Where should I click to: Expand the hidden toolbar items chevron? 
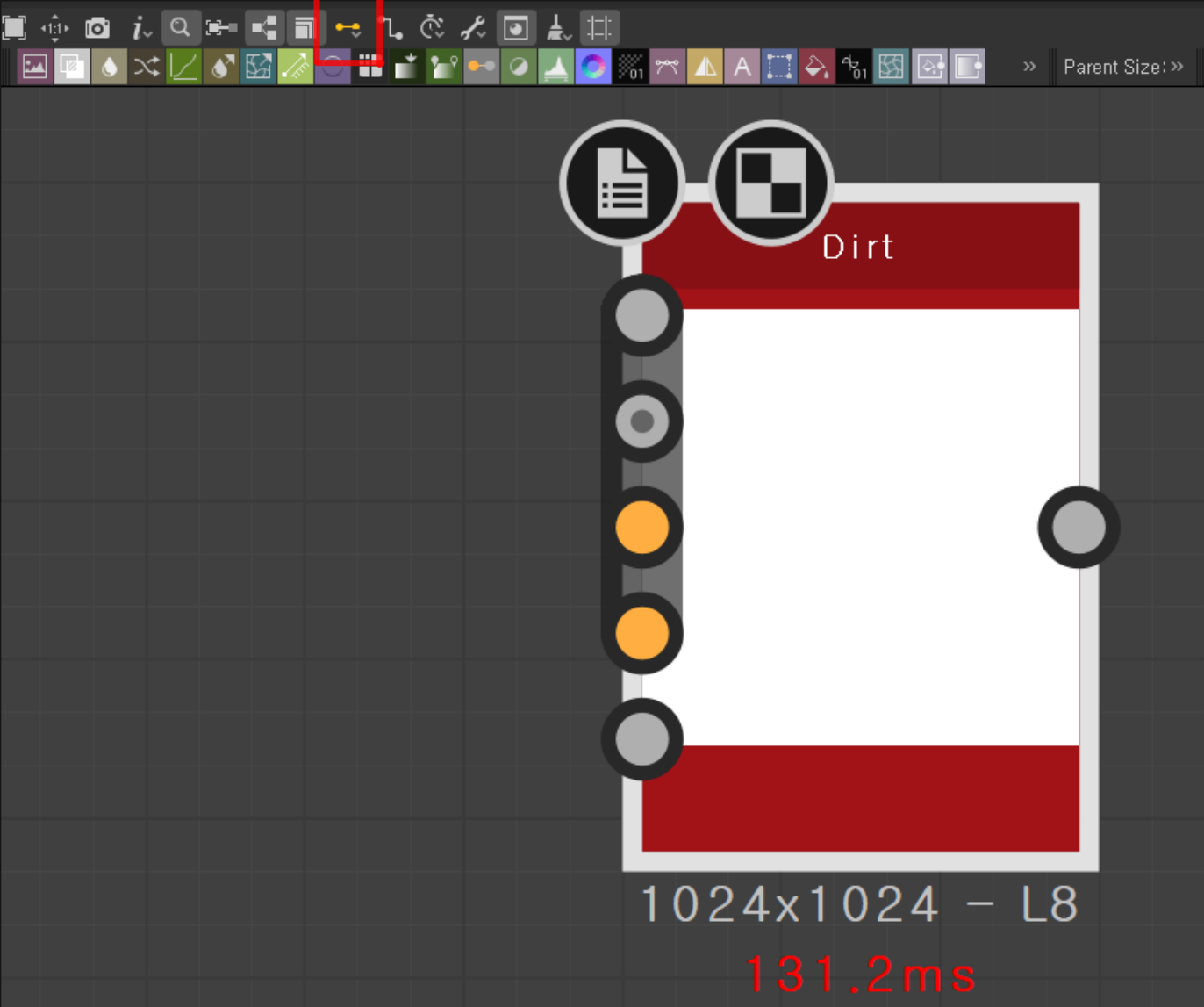pos(1029,67)
